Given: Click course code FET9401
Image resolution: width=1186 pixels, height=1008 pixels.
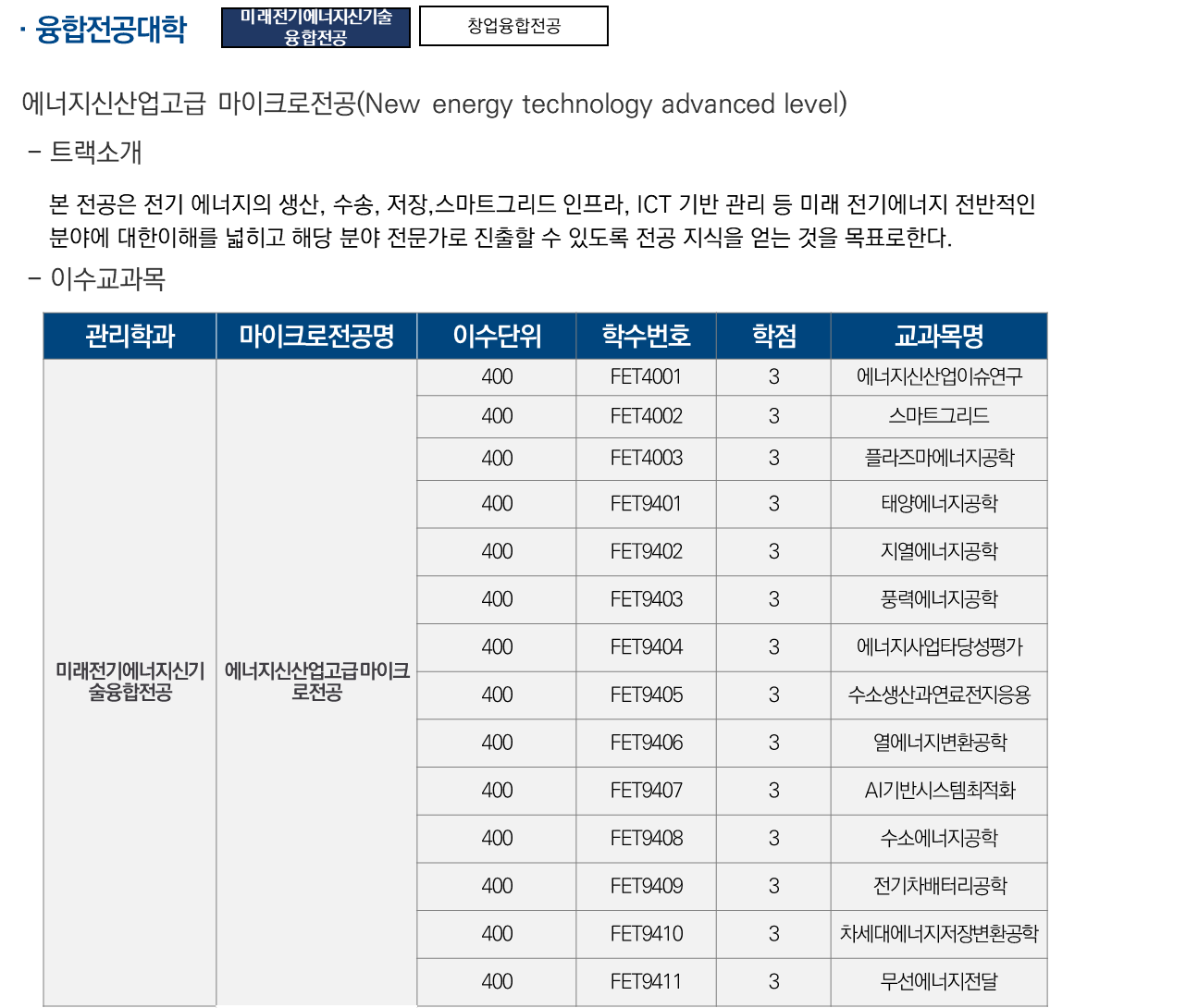Looking at the screenshot, I should [646, 504].
